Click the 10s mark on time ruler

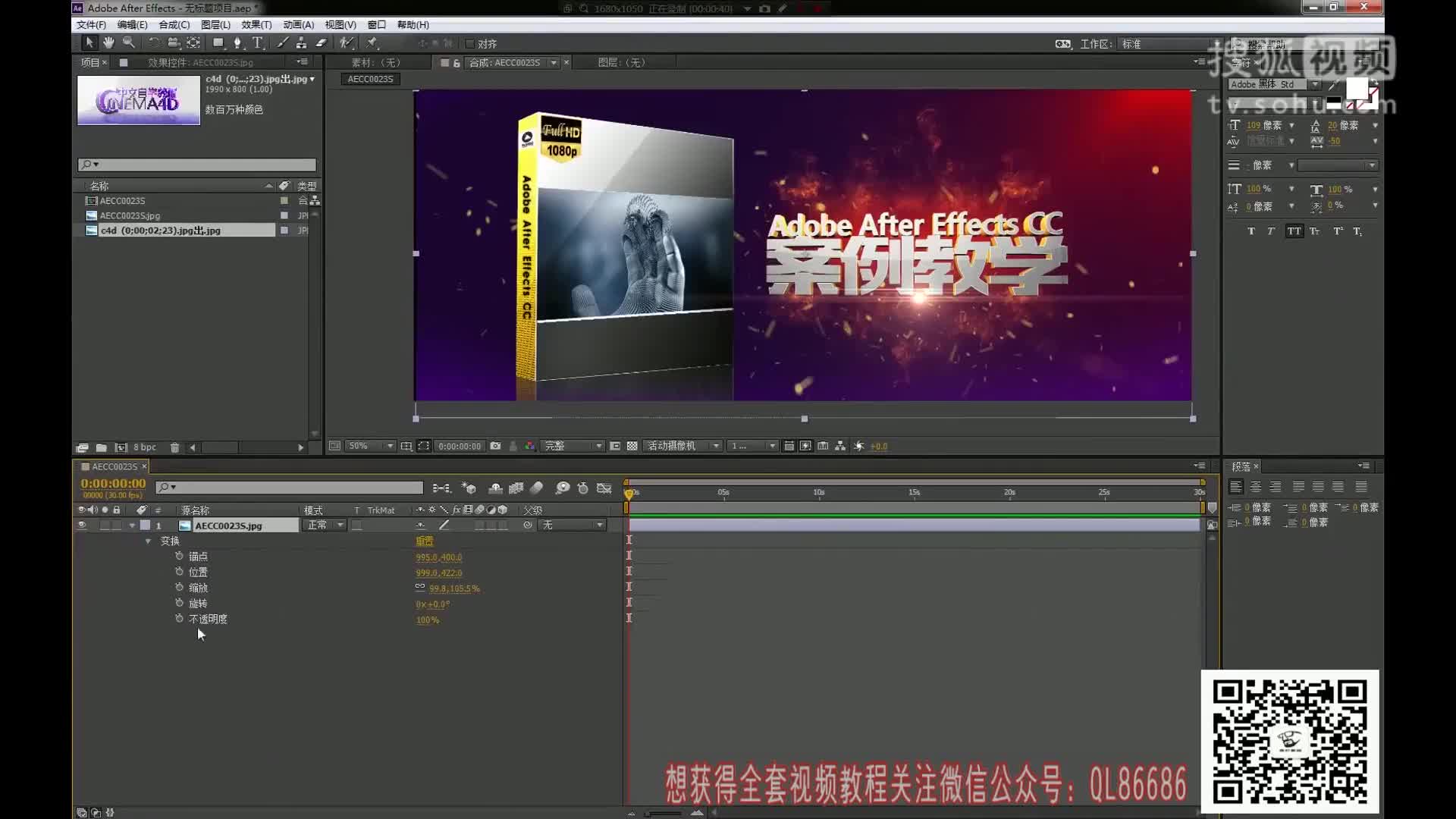pos(818,492)
